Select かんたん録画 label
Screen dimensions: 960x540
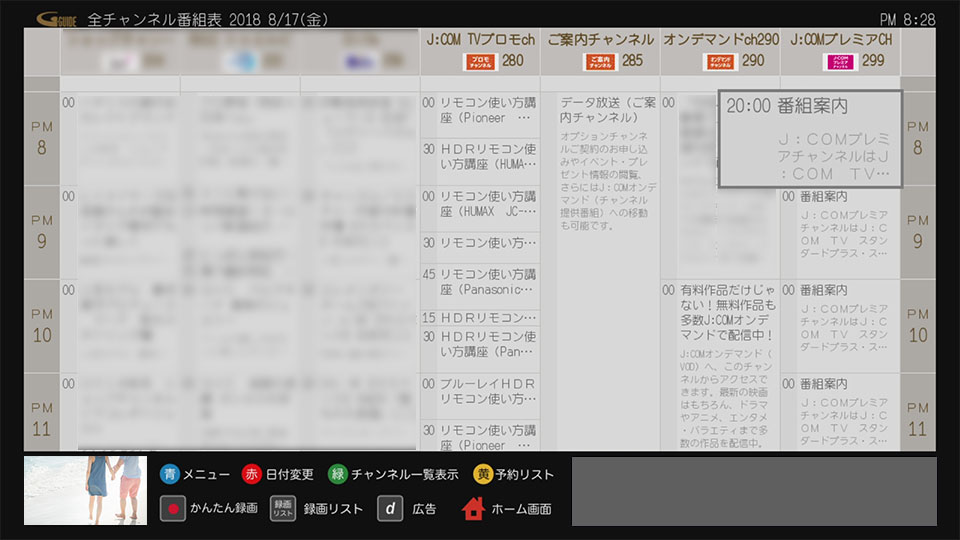pyautogui.click(x=224, y=508)
